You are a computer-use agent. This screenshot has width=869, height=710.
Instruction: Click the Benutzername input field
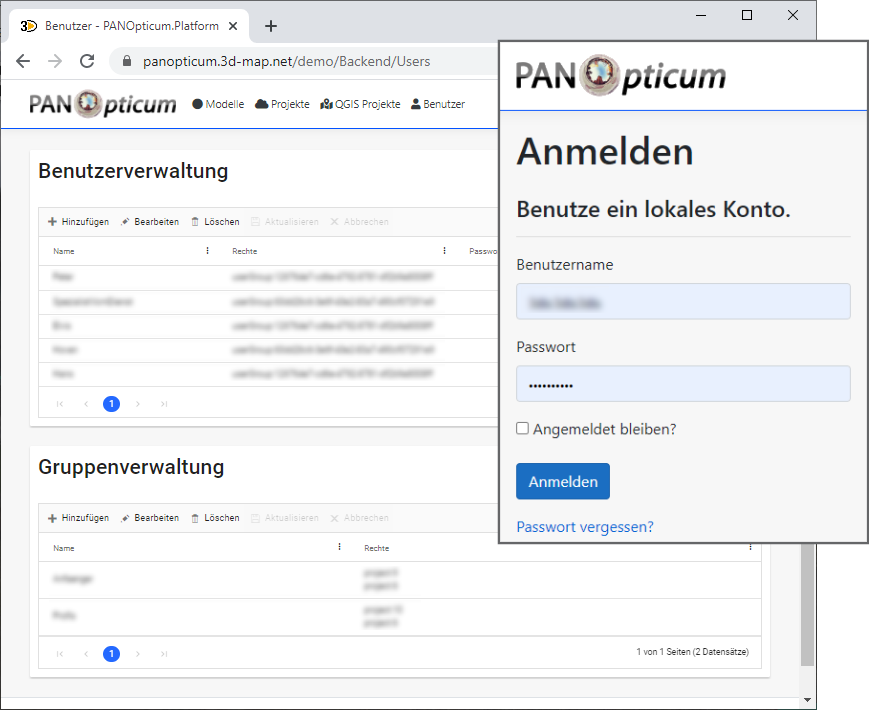pos(683,302)
